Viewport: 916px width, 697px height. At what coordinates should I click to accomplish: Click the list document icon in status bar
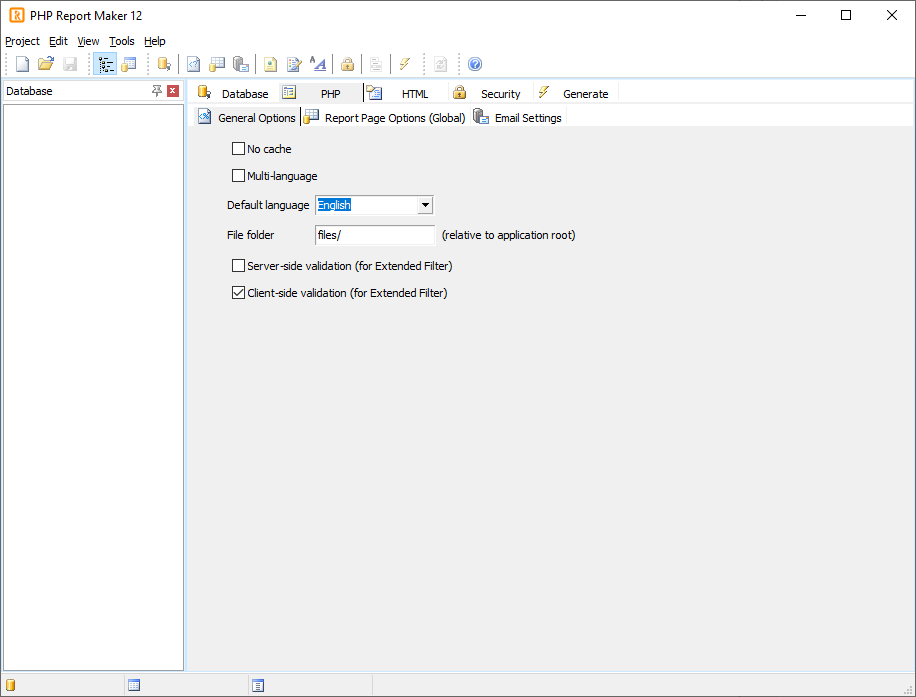coord(258,685)
